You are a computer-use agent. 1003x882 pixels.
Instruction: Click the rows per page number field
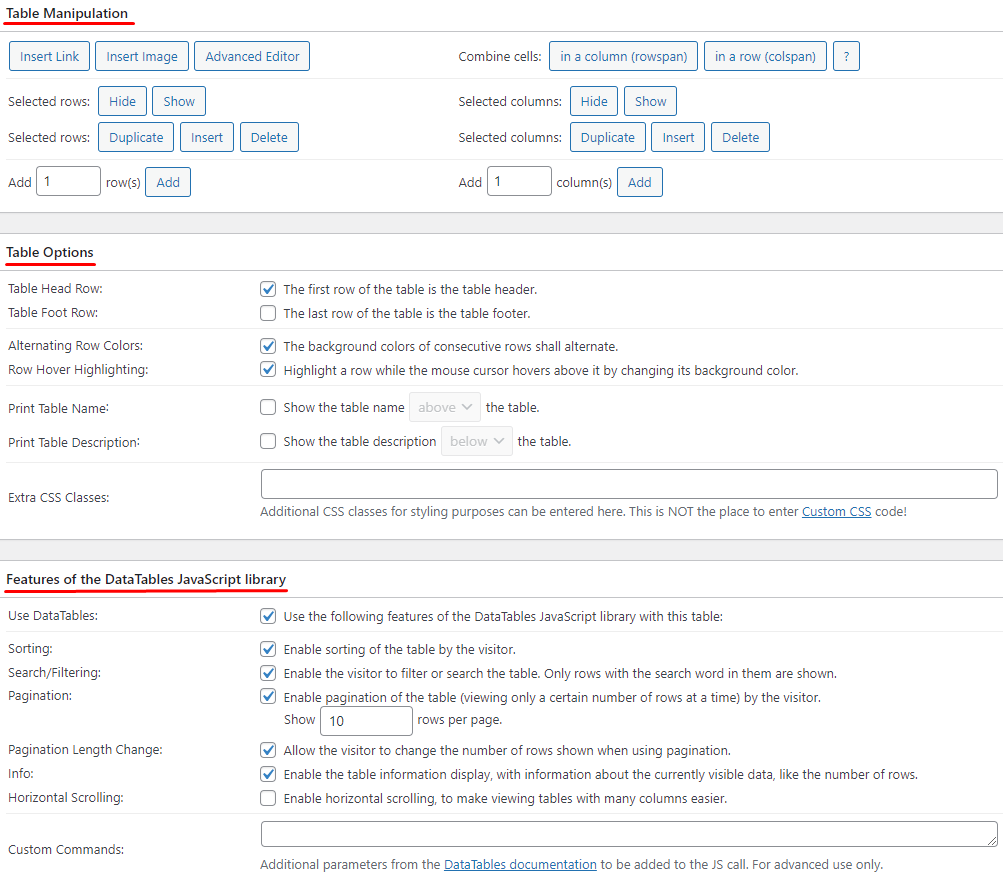coord(366,720)
